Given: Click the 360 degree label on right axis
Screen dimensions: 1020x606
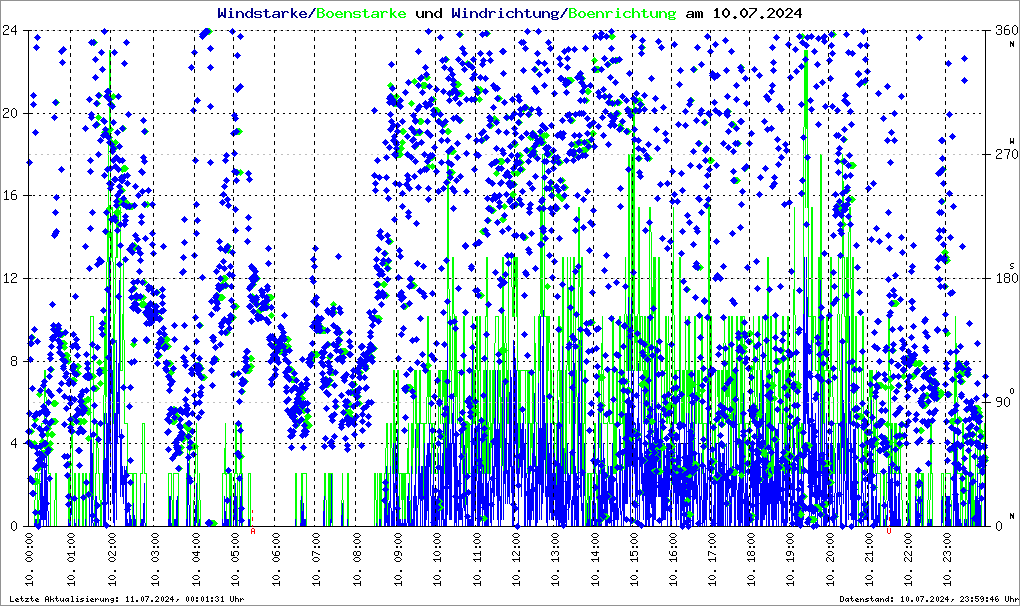Looking at the screenshot, I should [1005, 30].
